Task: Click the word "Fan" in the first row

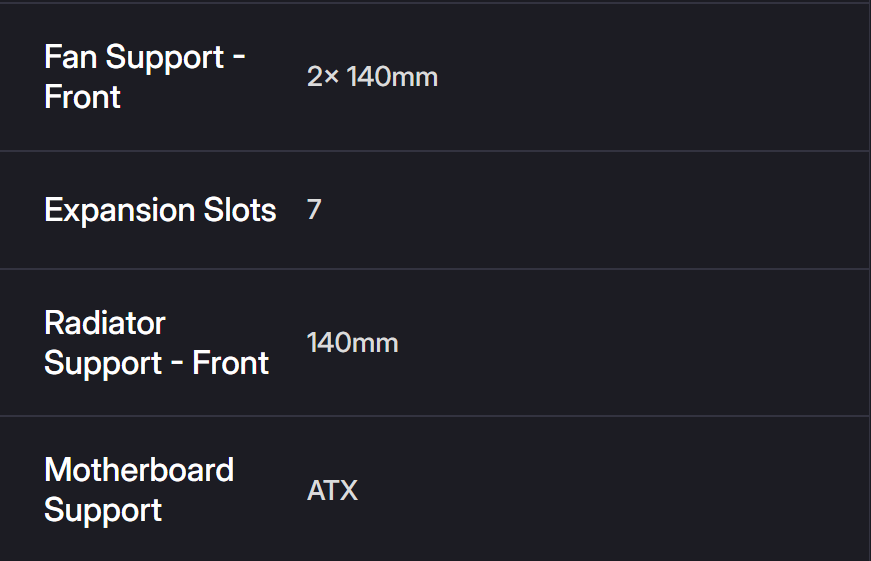Action: coord(70,57)
